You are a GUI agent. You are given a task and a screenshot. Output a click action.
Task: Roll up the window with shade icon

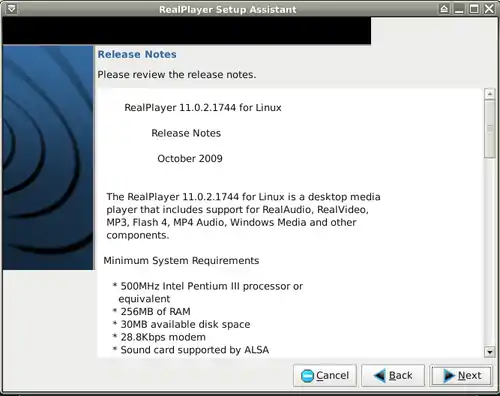tap(444, 9)
